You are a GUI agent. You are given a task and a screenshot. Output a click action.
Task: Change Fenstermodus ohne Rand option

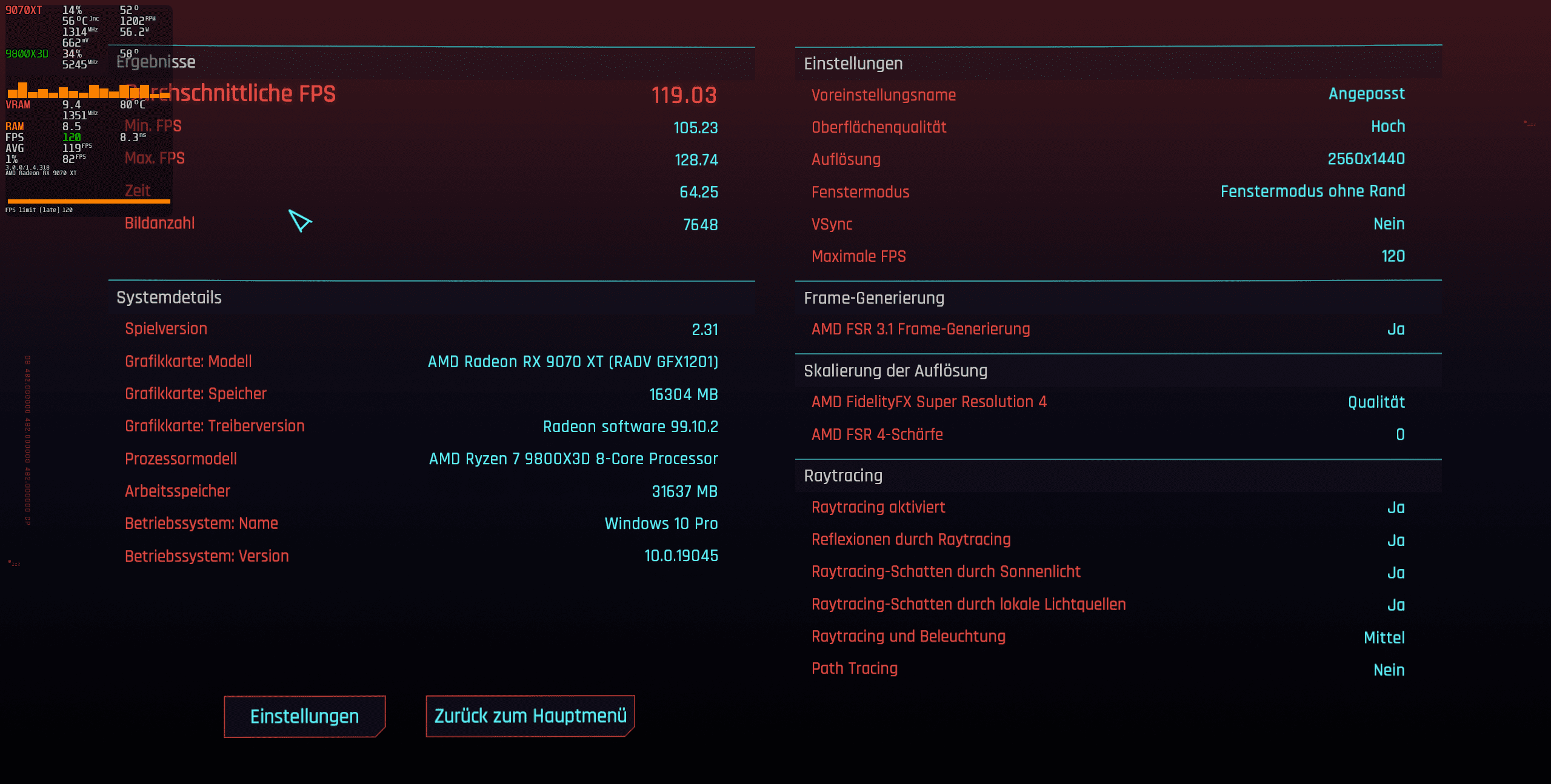(1312, 191)
